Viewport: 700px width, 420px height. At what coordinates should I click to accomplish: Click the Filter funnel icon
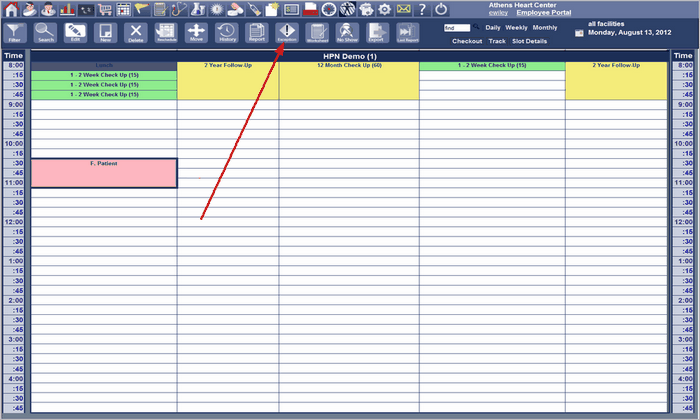tap(15, 33)
